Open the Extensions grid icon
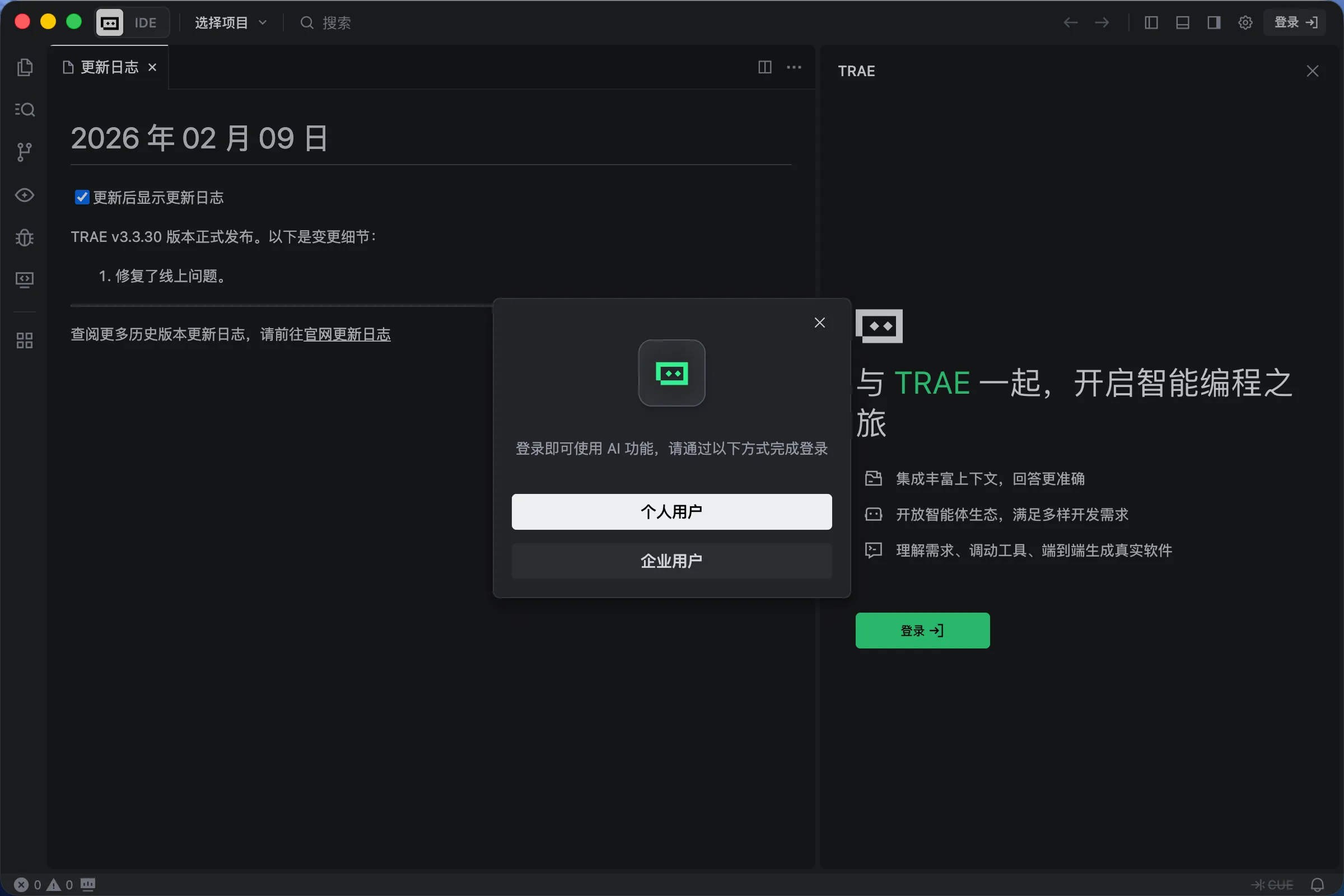The height and width of the screenshot is (896, 1344). tap(25, 340)
